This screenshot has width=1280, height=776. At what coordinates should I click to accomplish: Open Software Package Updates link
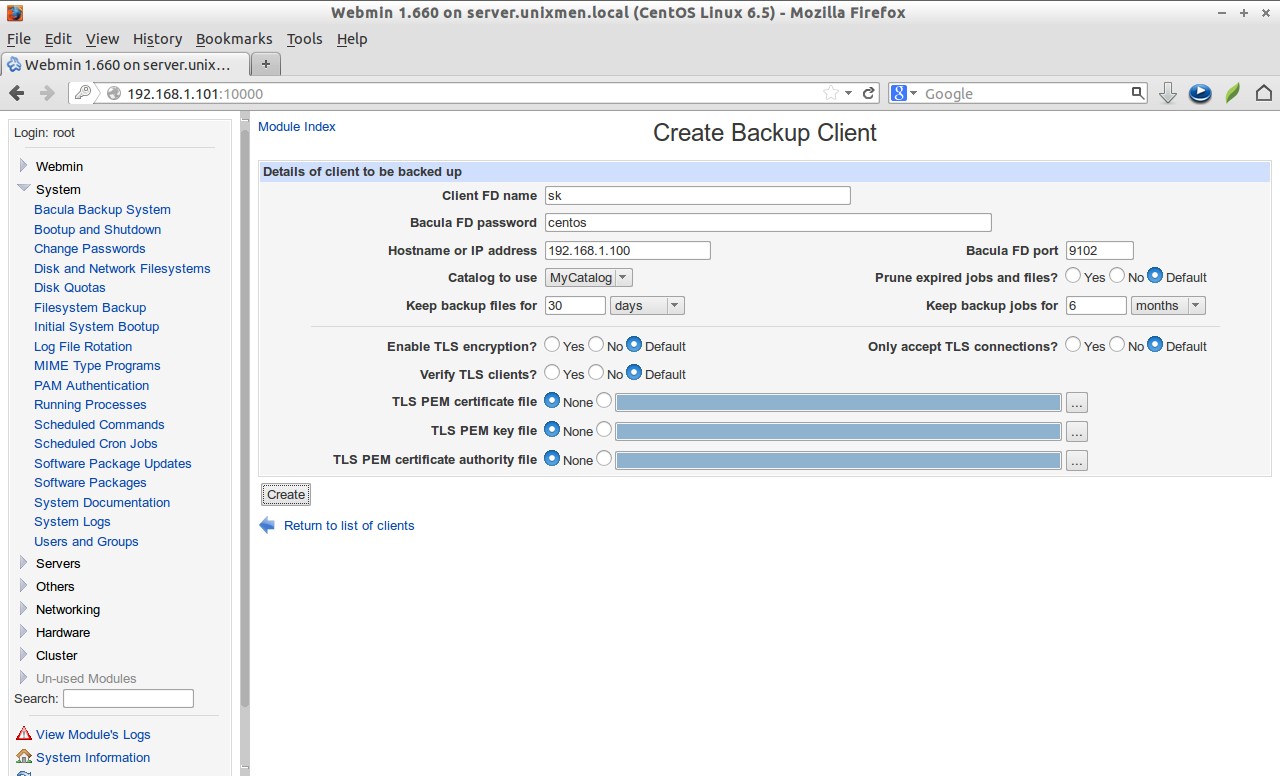tap(113, 463)
